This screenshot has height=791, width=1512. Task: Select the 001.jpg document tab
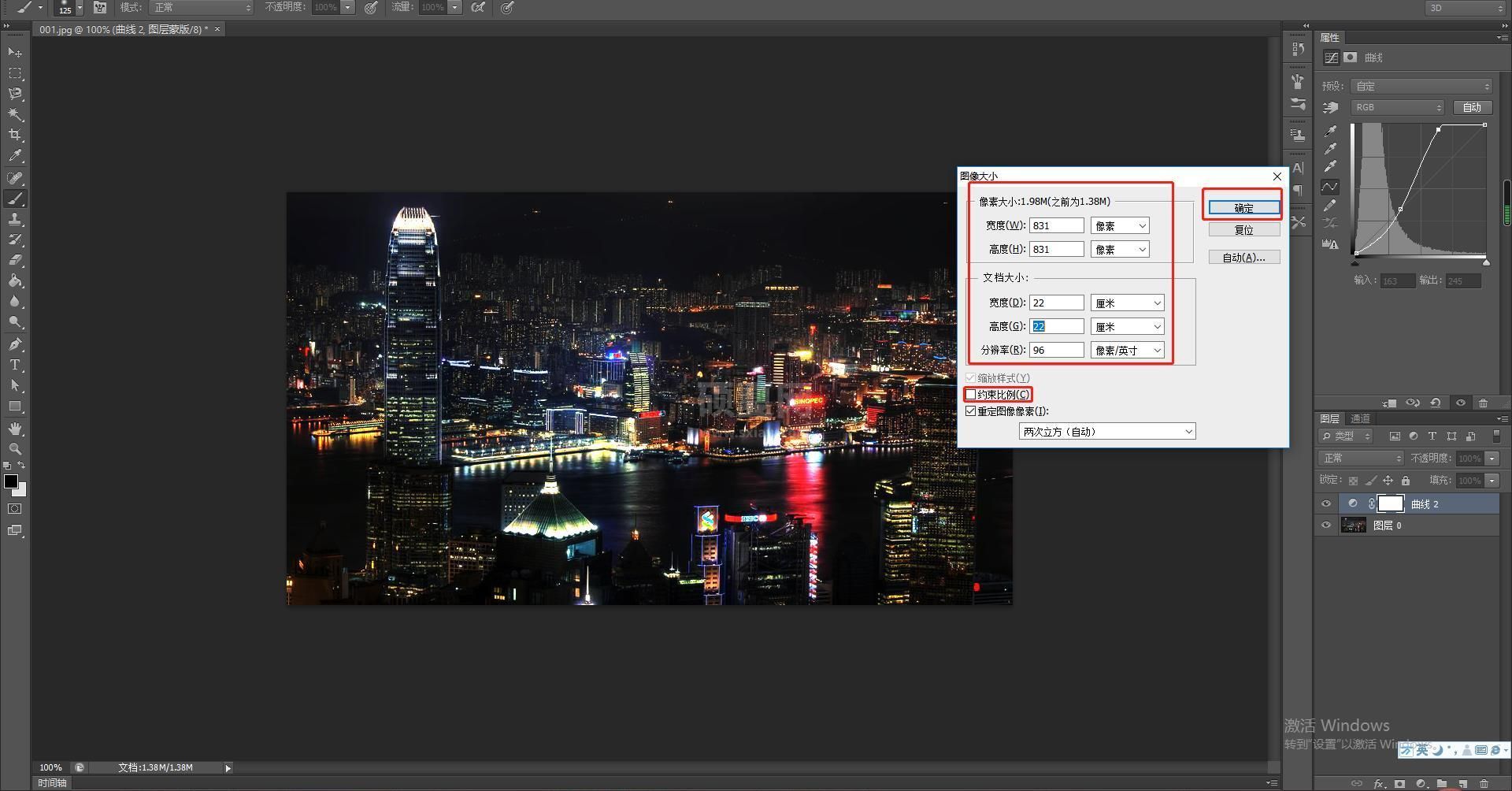coord(124,29)
